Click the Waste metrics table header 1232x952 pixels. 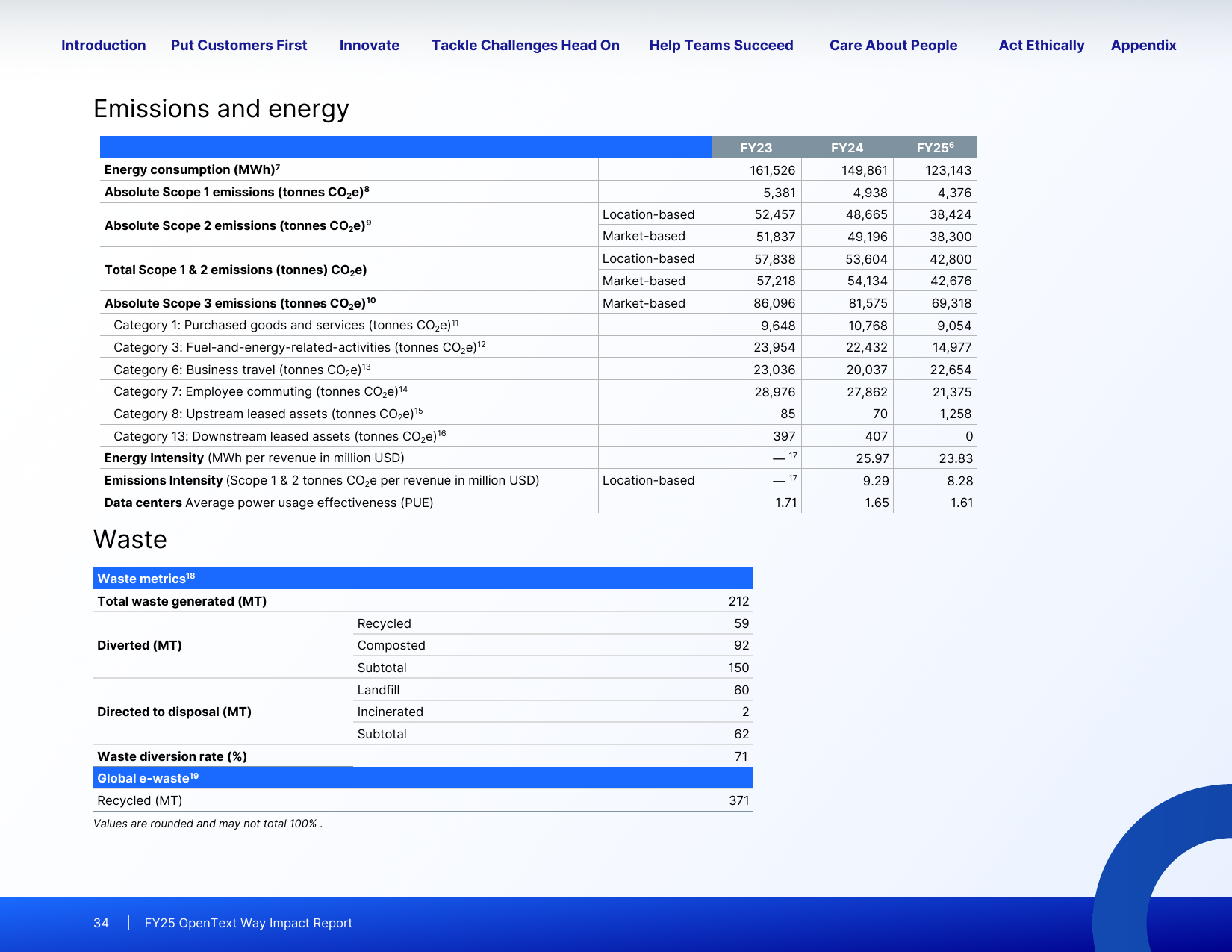pos(423,579)
